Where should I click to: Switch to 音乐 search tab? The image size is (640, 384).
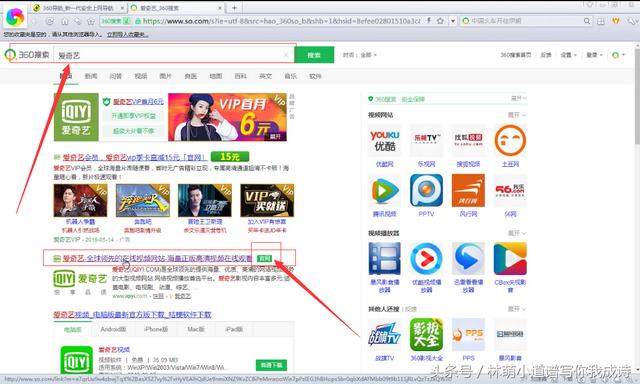tap(290, 76)
